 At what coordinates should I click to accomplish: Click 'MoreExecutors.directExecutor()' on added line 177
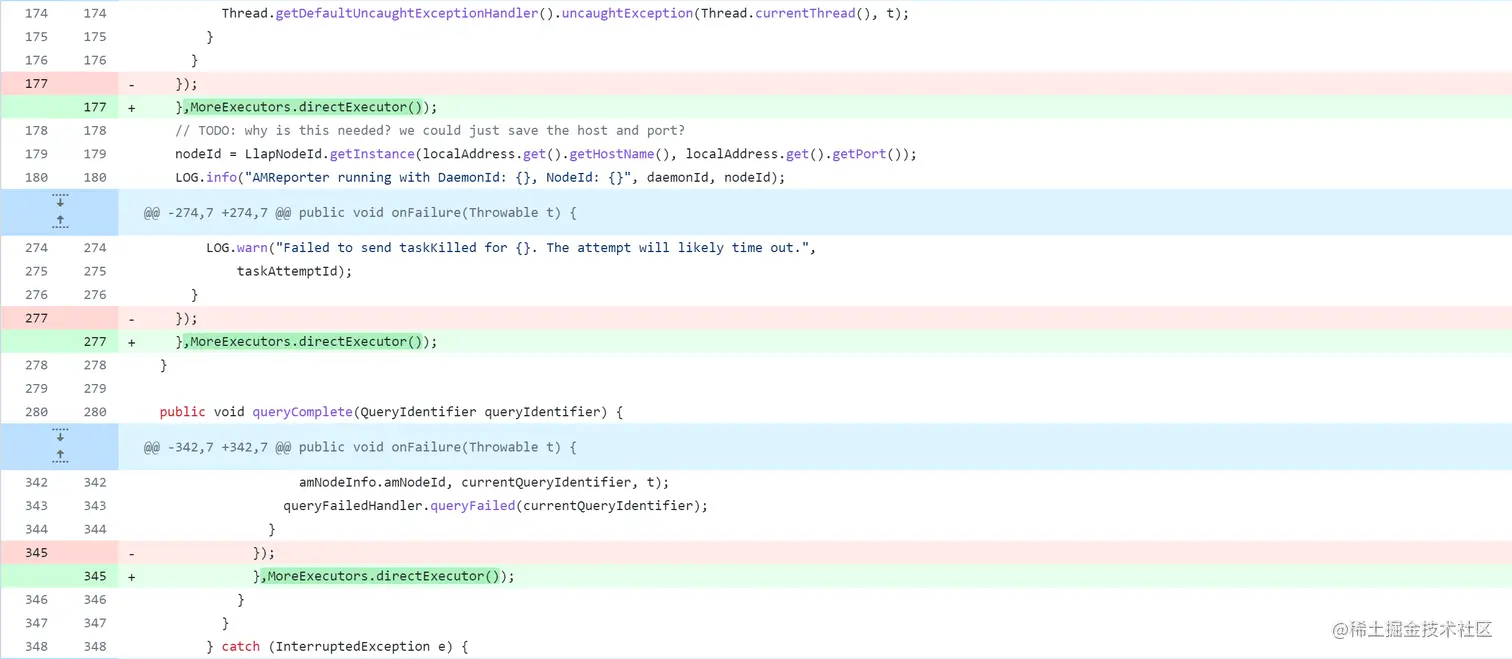(307, 107)
